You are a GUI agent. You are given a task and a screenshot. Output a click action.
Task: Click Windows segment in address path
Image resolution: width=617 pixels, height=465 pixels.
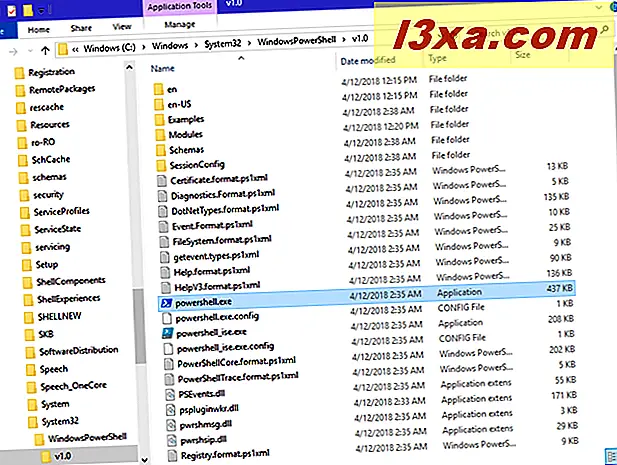[x=170, y=45]
